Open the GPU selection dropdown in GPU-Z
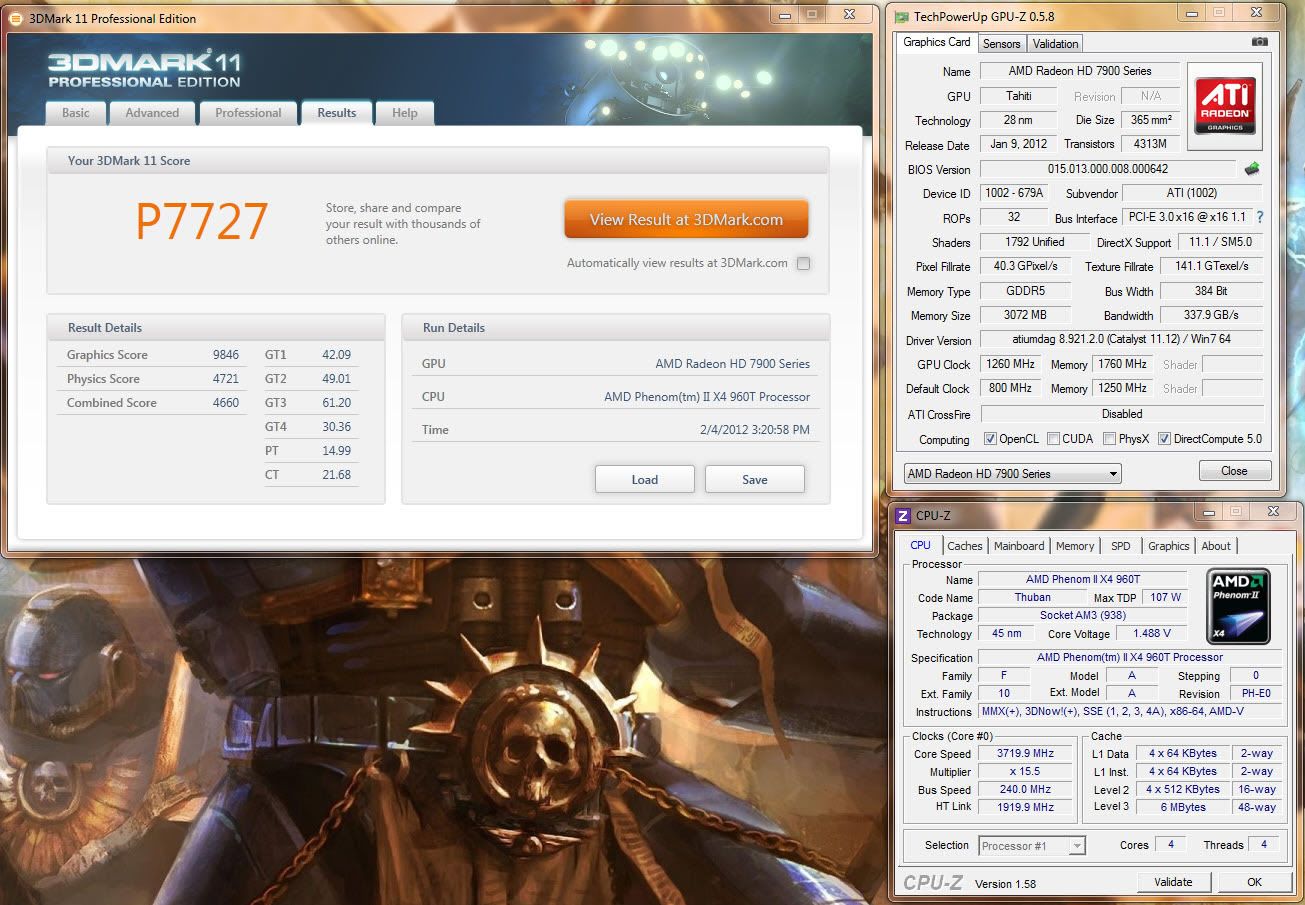 pyautogui.click(x=1012, y=474)
